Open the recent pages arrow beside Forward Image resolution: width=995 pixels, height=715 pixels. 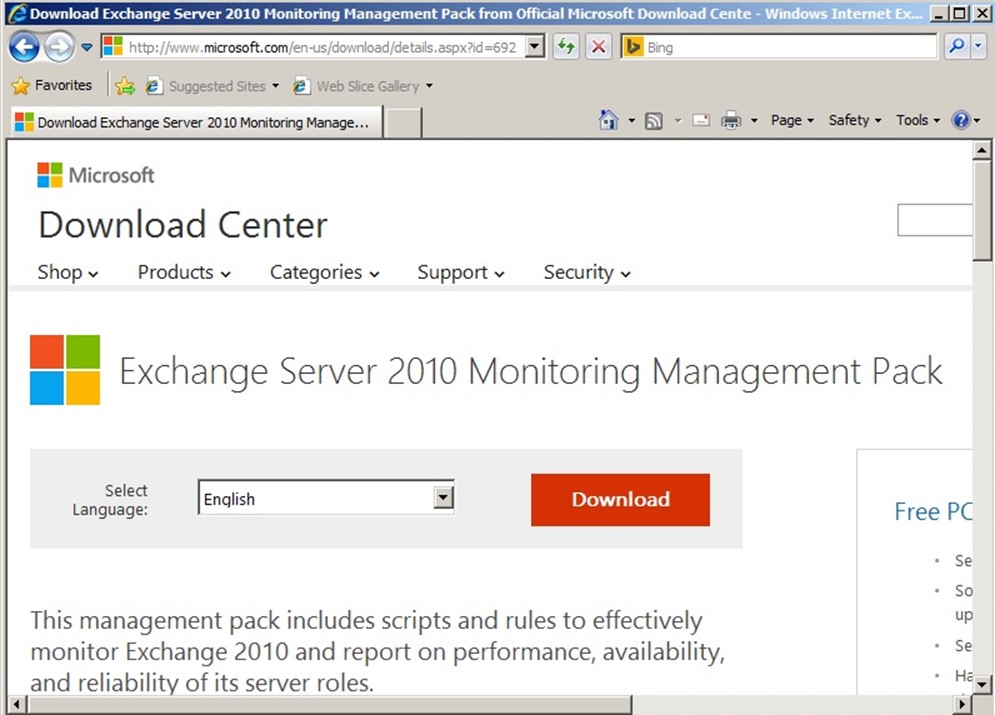click(87, 47)
